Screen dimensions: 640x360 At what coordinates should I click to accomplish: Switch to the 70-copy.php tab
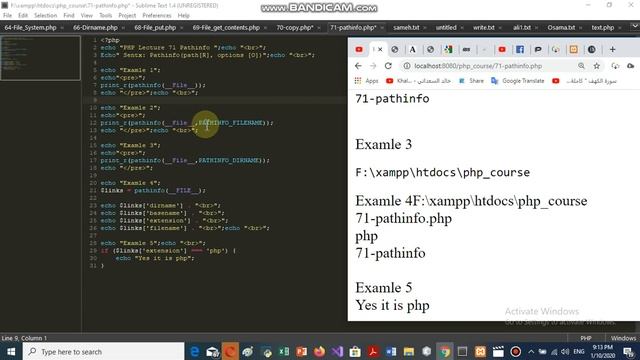295,28
